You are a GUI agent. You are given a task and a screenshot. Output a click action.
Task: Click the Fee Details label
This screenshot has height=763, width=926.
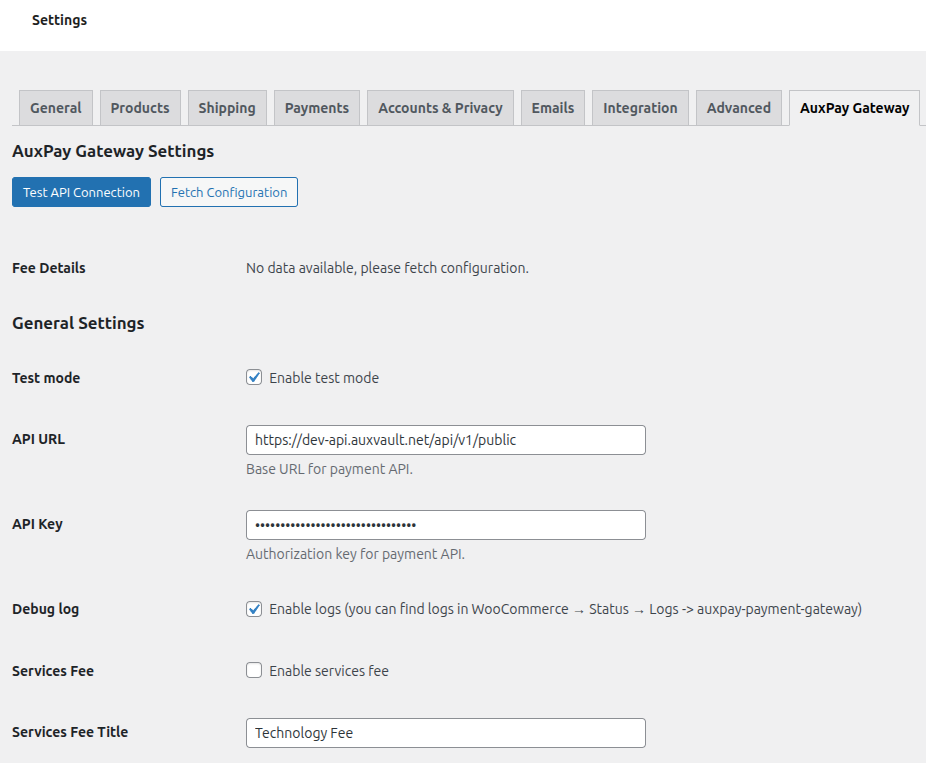[48, 267]
